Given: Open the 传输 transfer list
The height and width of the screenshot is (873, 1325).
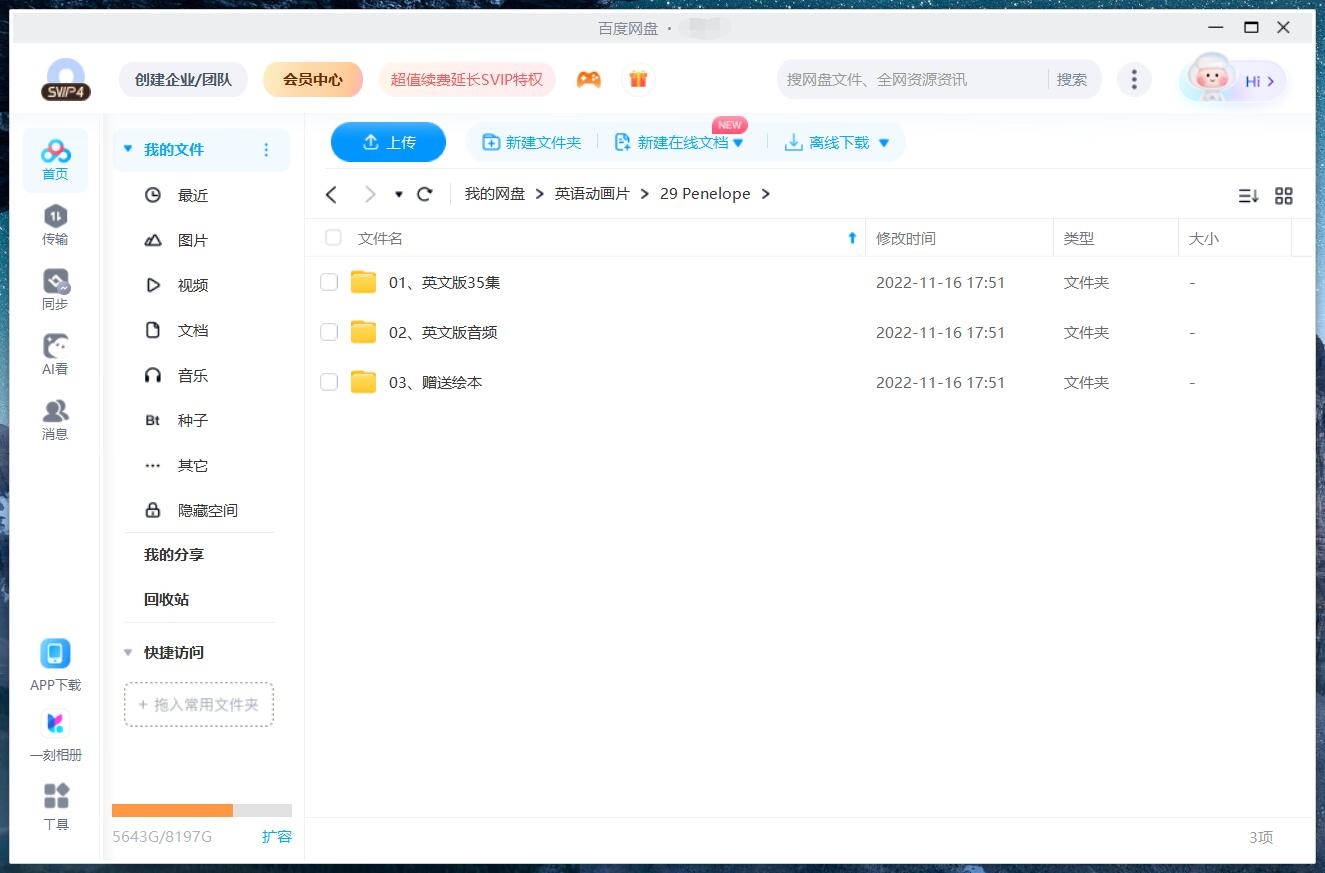Looking at the screenshot, I should [55, 222].
